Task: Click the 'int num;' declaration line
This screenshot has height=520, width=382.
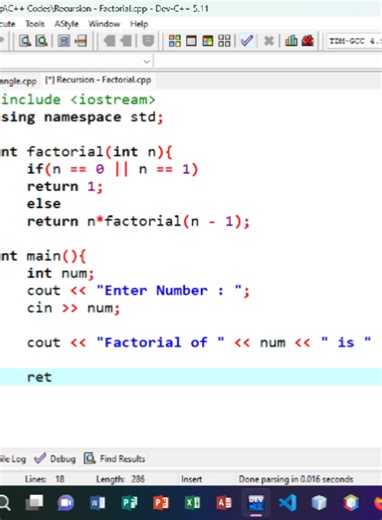Action: click(x=61, y=273)
